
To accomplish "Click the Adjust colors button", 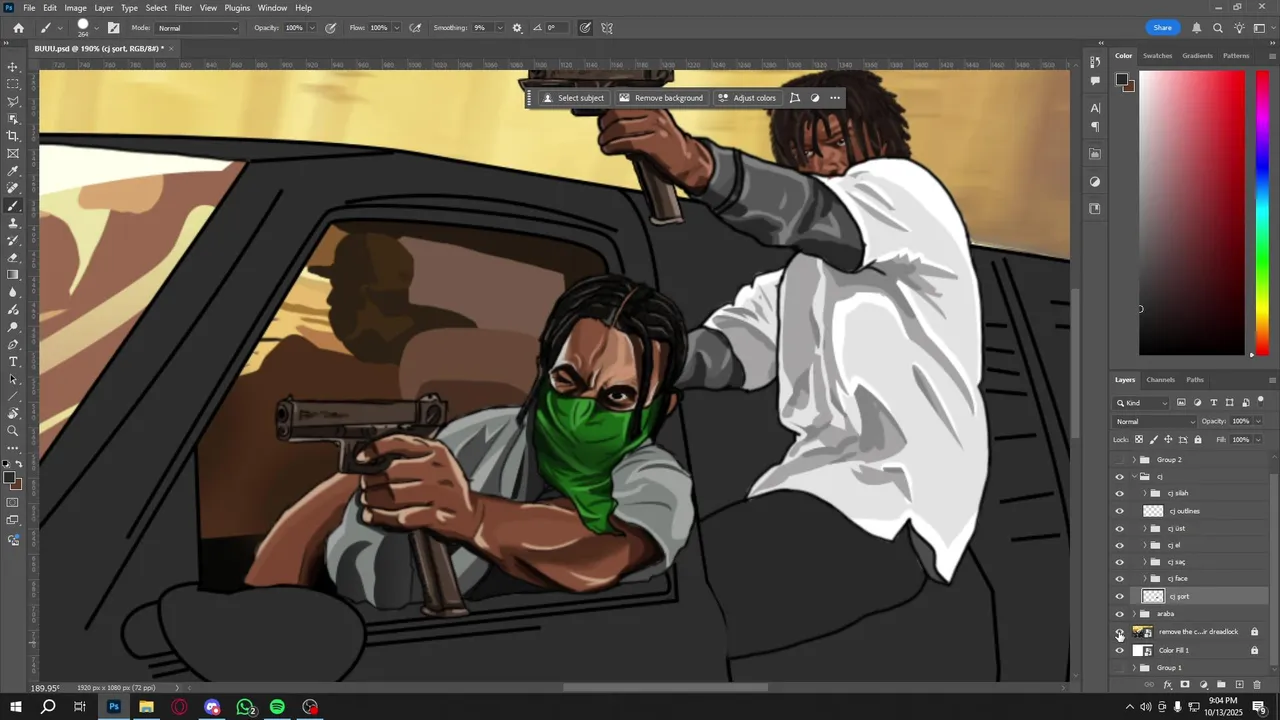I will tap(746, 98).
